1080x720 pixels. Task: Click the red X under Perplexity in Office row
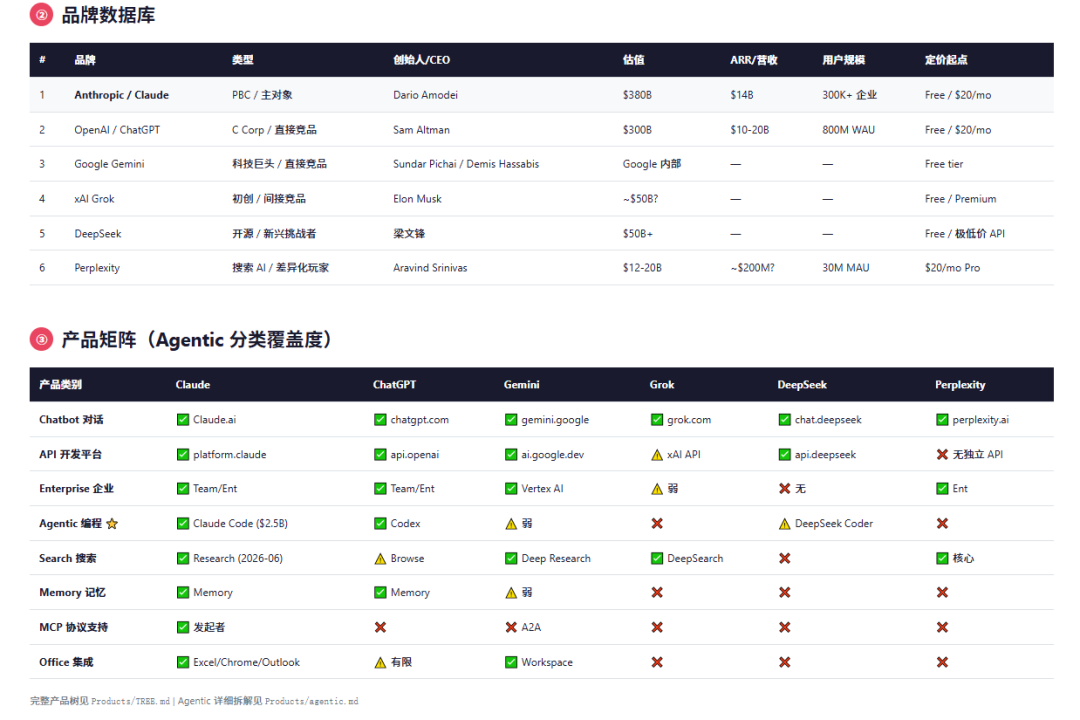tap(942, 662)
